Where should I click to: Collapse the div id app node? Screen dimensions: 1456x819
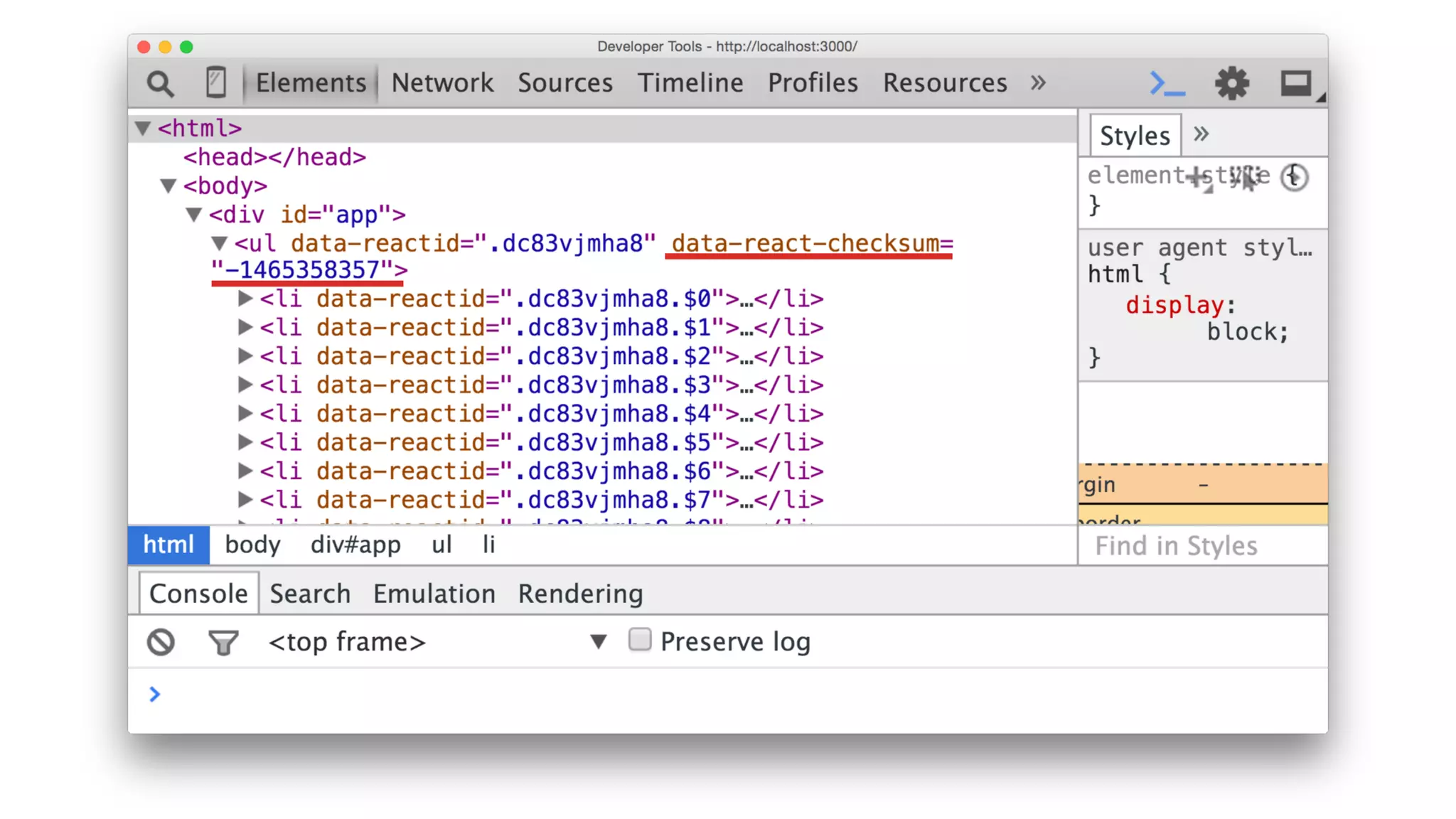(x=194, y=214)
